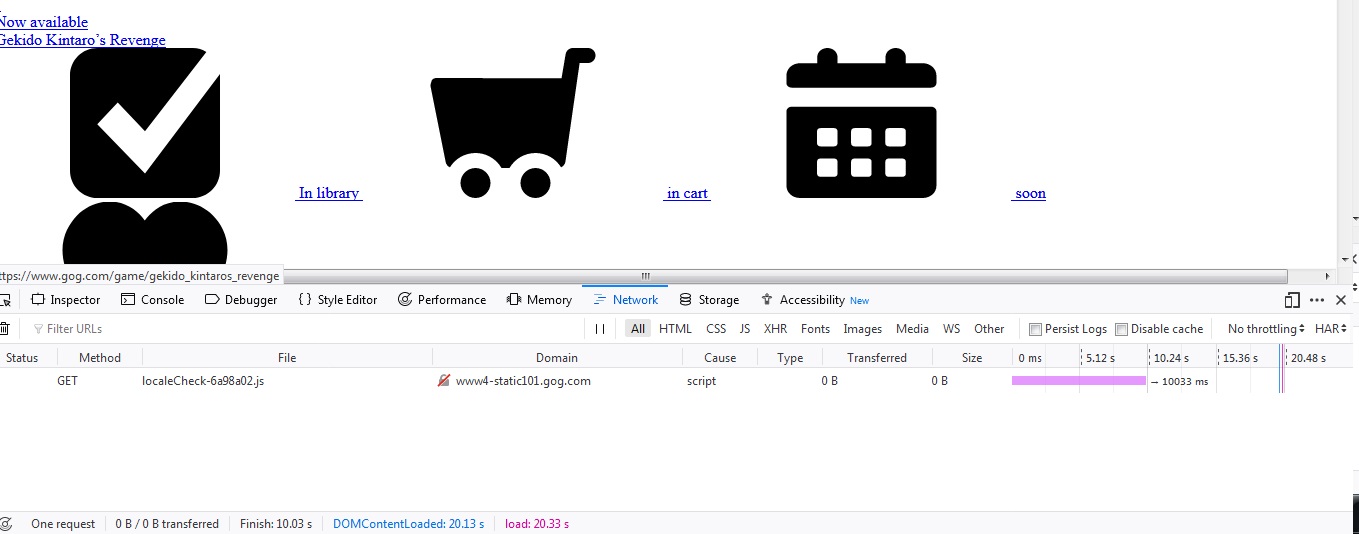Open the No throttling dropdown

click(1266, 329)
